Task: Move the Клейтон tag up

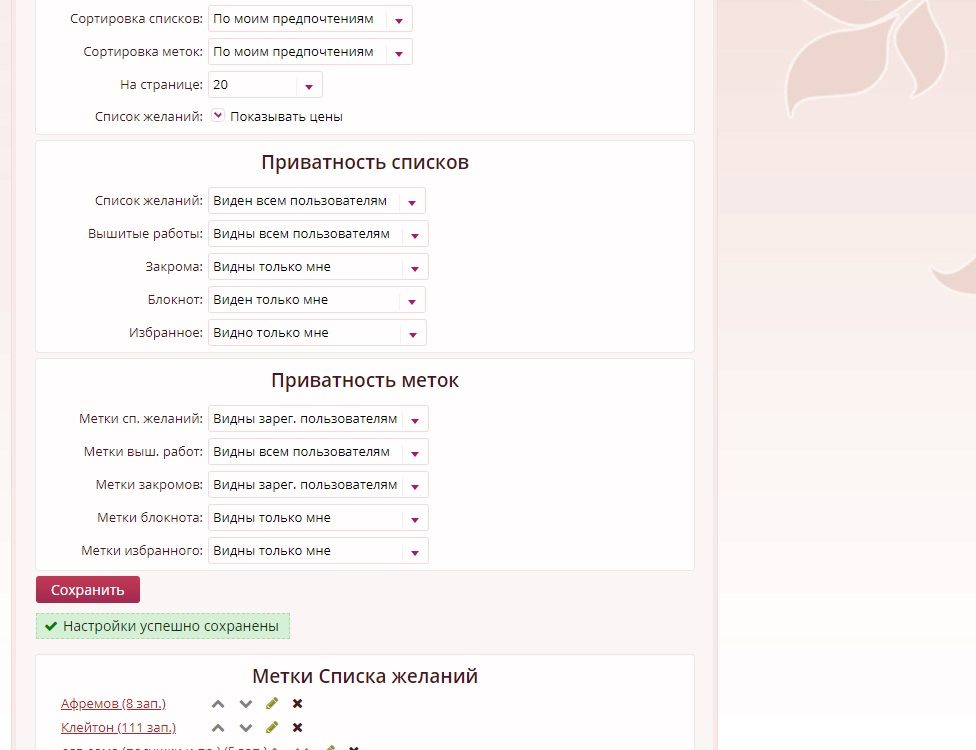Action: click(x=218, y=728)
